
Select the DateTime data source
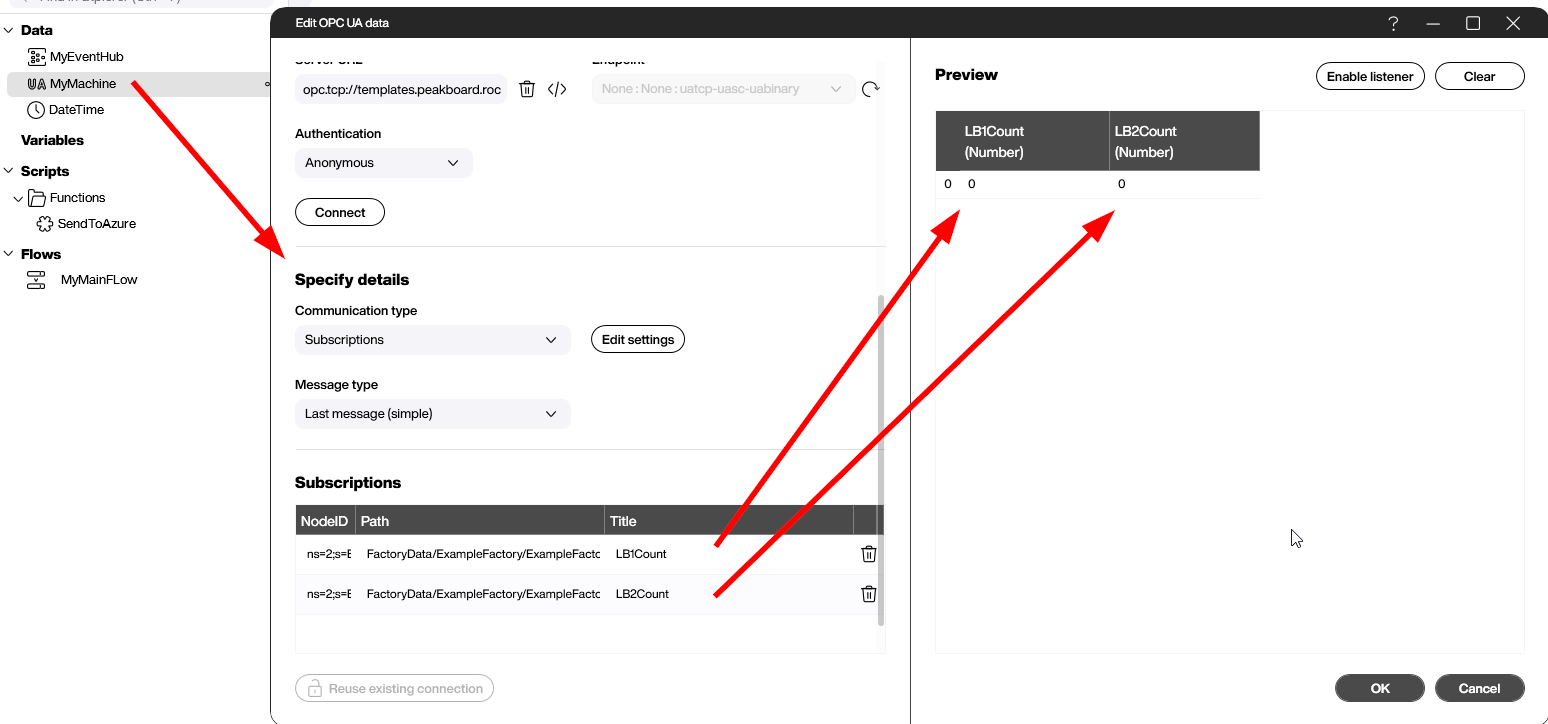tap(76, 110)
